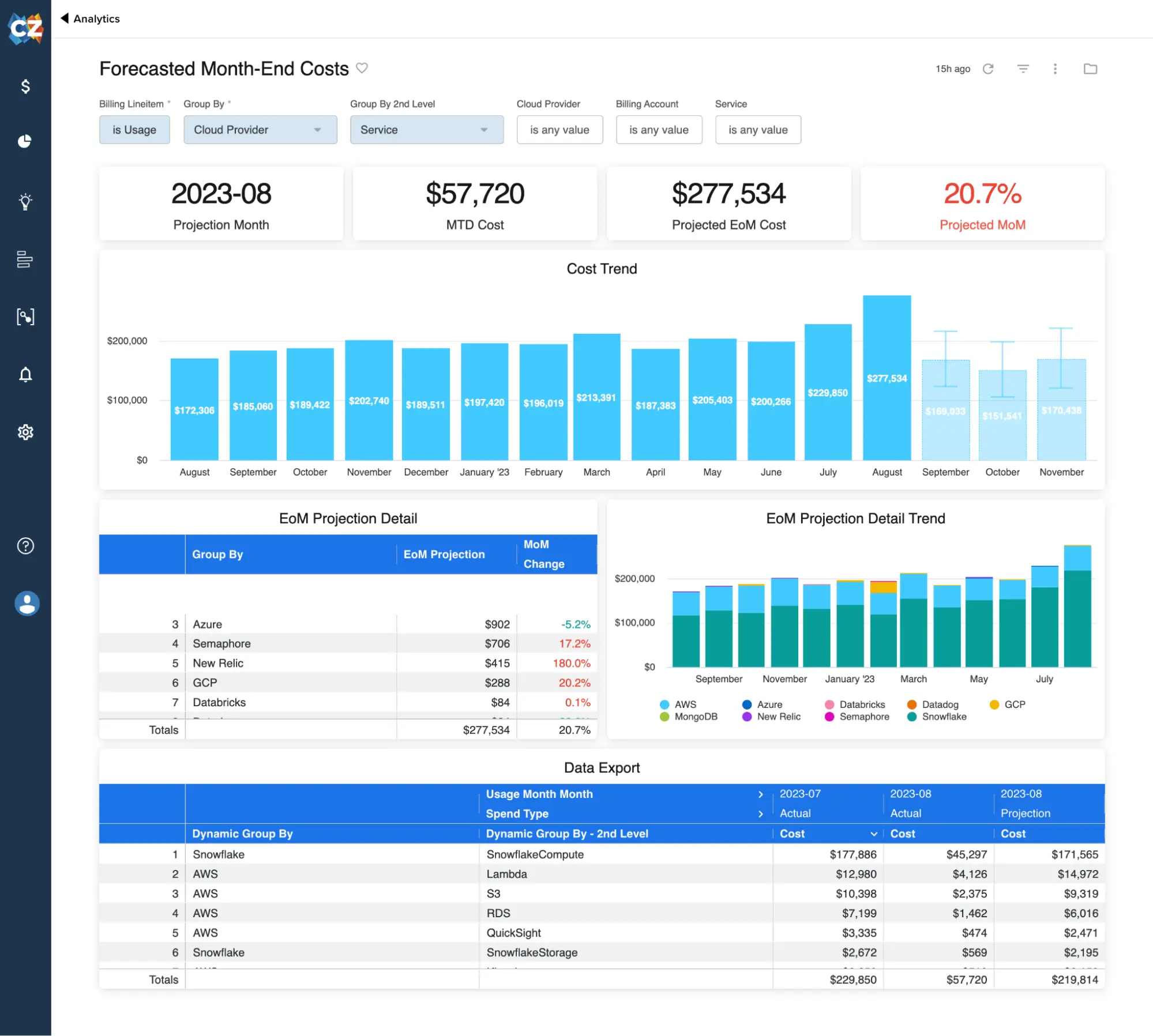This screenshot has width=1153, height=1036.
Task: Sort by Dynamic Group By - 2nd Level header
Action: click(567, 834)
